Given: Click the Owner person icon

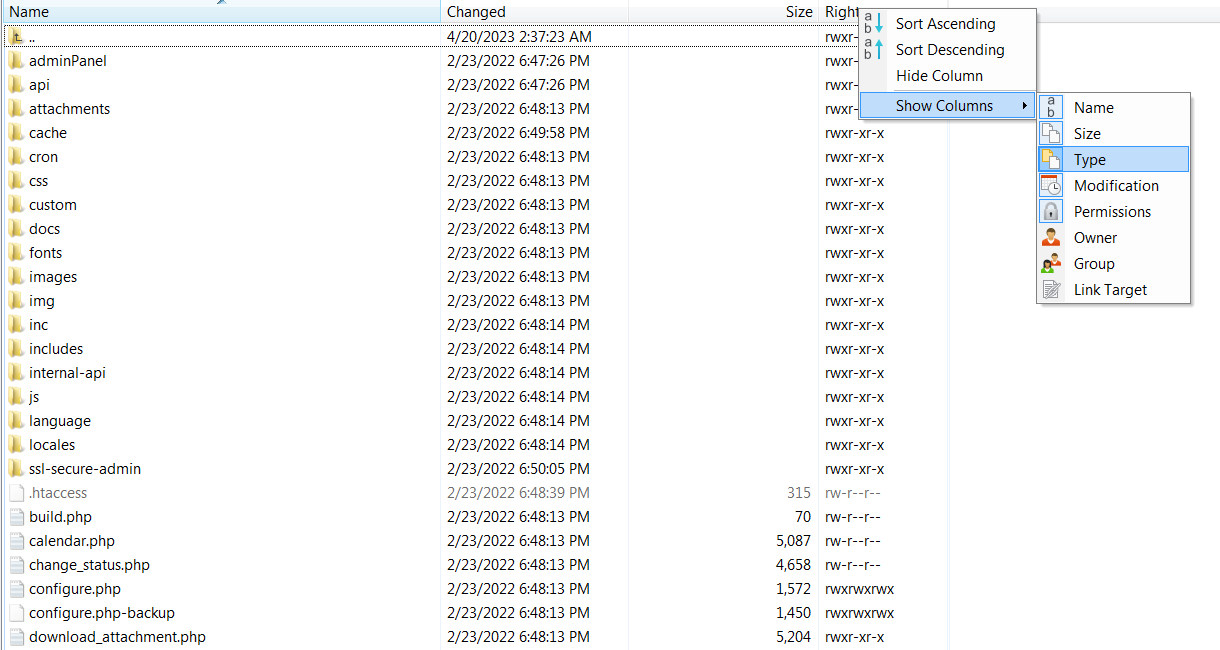Looking at the screenshot, I should 1051,238.
